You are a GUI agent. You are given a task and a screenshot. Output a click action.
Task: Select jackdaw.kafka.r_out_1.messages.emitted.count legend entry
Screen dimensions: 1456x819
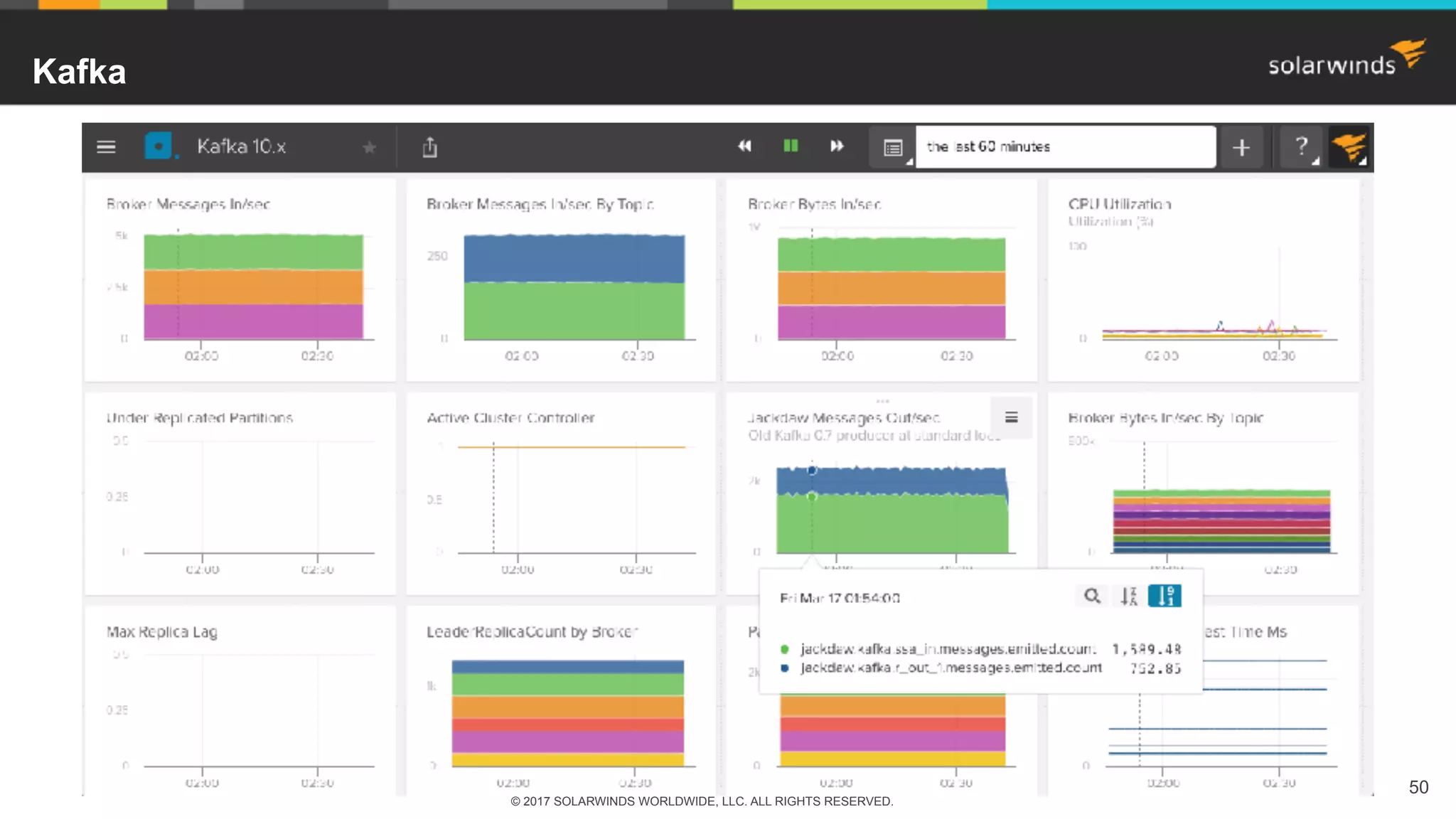click(x=951, y=668)
